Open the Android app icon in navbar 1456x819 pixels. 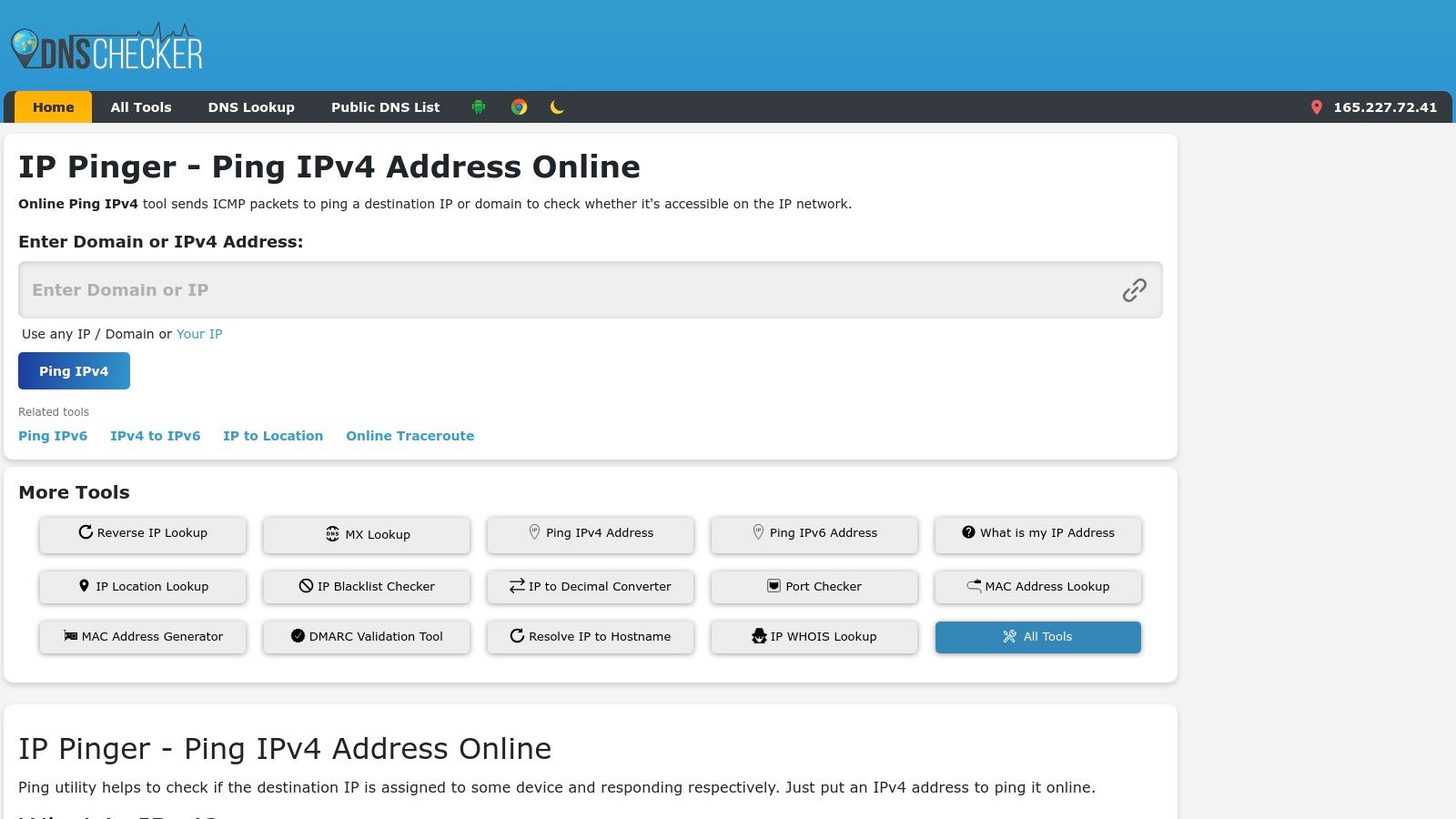coord(478,106)
